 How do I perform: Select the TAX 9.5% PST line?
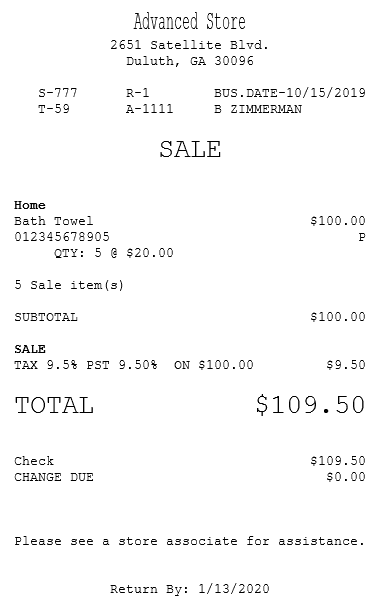coord(190,365)
